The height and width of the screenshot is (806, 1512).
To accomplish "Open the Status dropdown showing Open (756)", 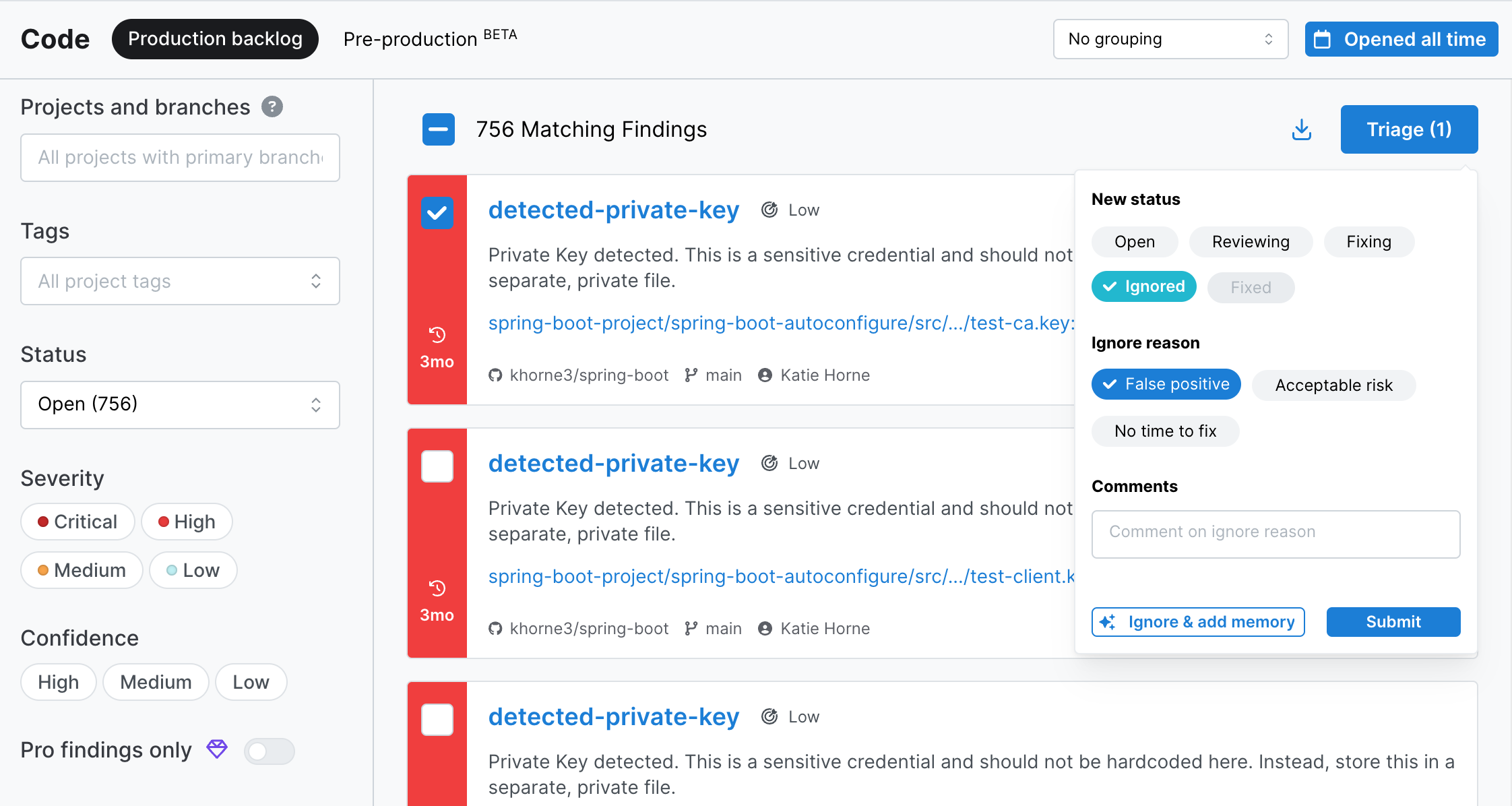I will click(179, 404).
